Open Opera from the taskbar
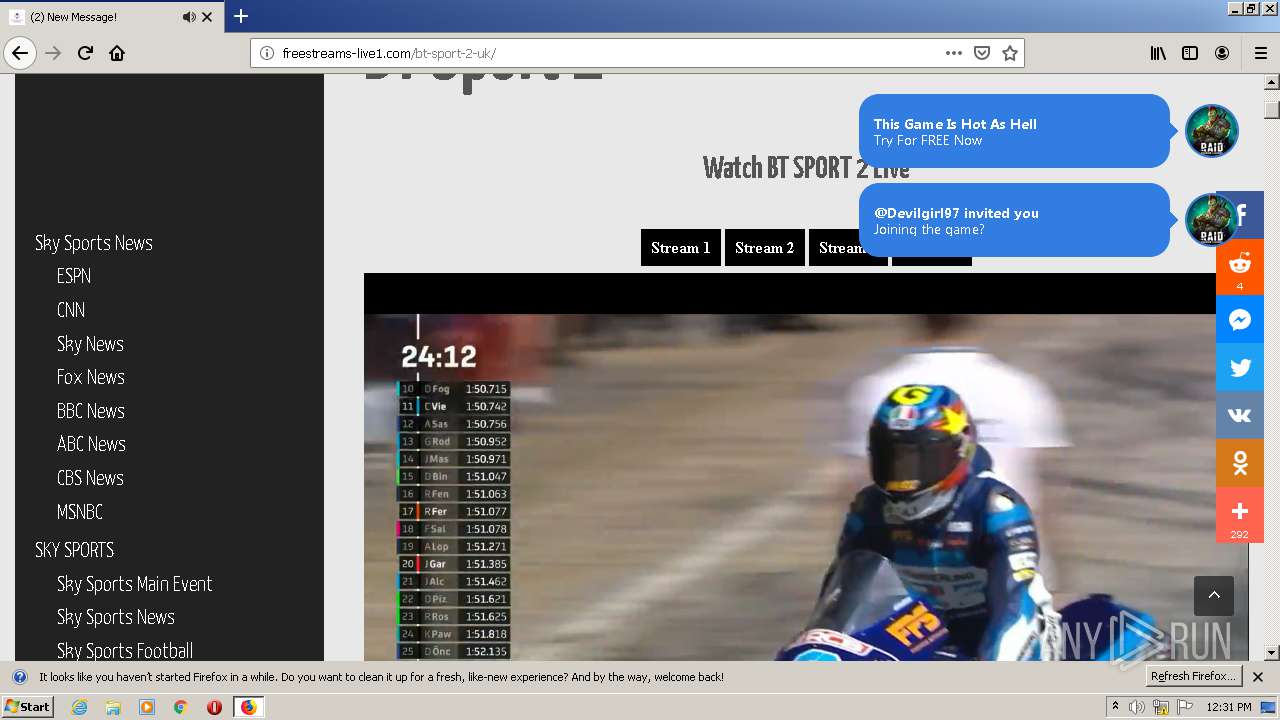Screen dimensions: 1280x720 [x=214, y=707]
